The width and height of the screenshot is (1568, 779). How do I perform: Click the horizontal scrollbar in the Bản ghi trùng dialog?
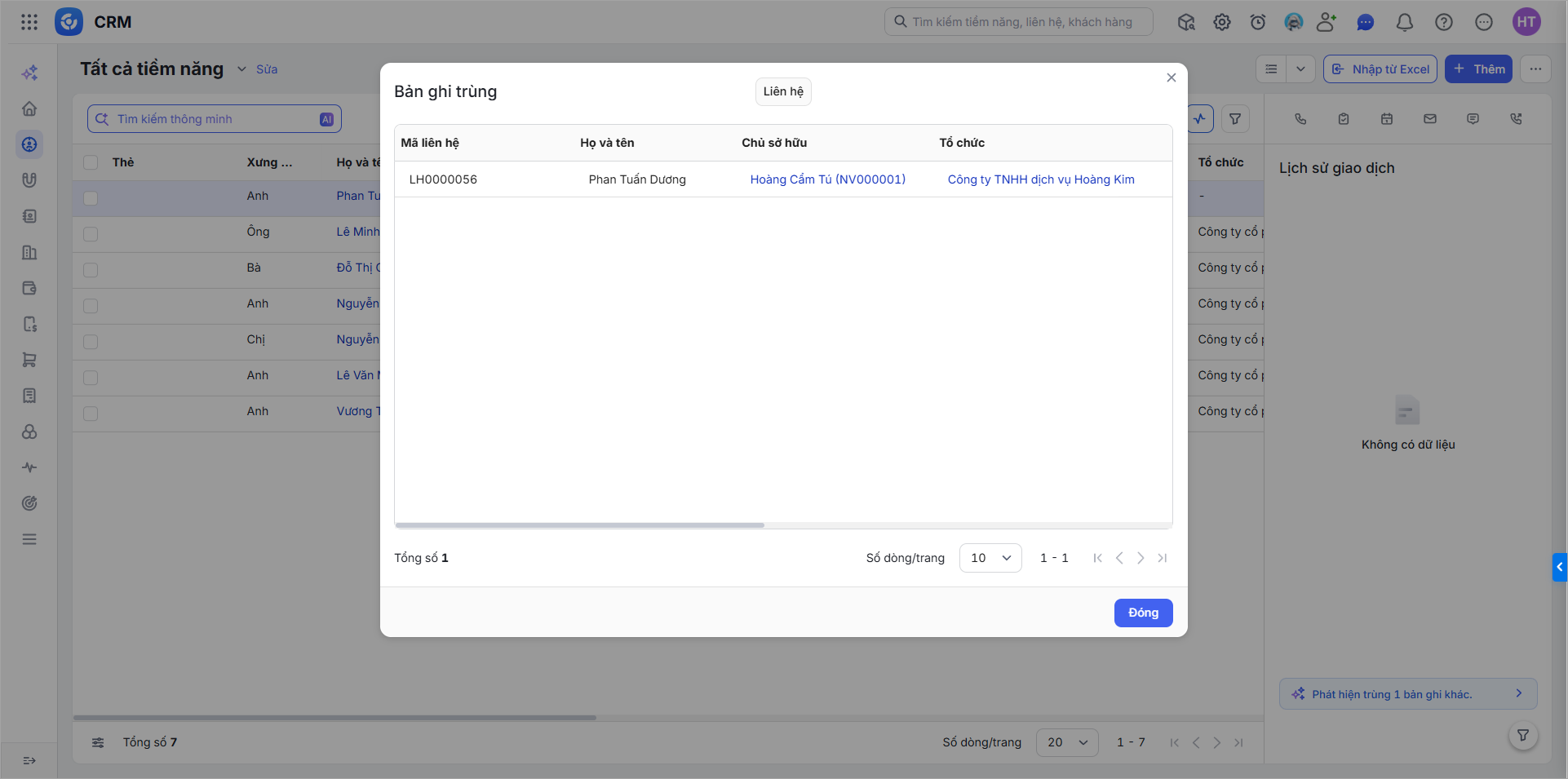point(579,525)
